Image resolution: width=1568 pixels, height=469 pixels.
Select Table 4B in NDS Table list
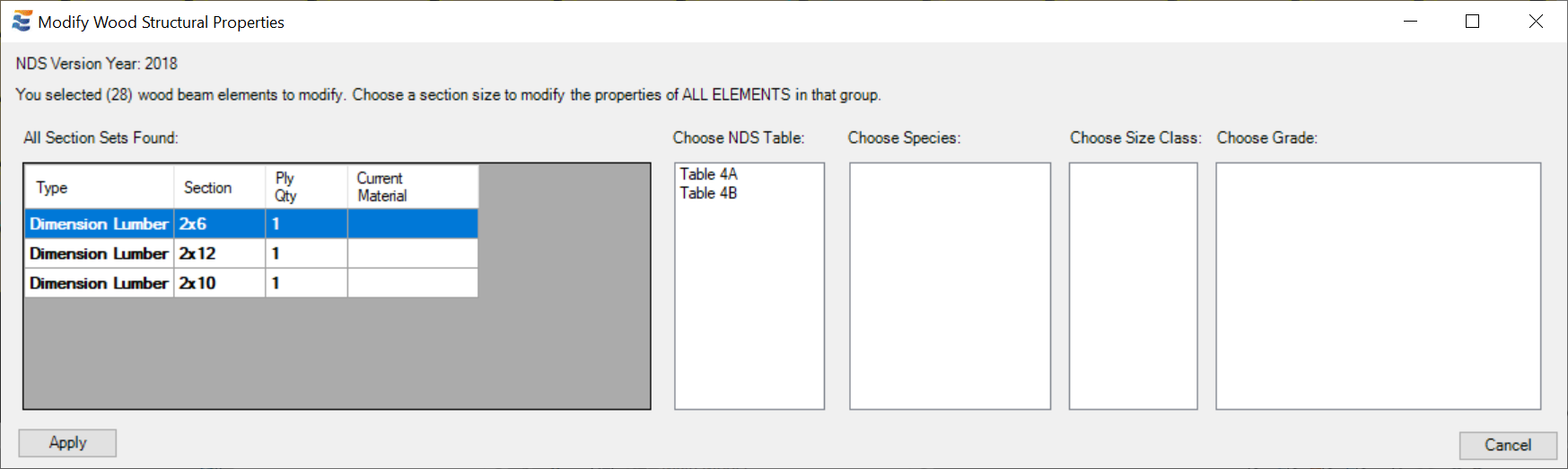708,193
